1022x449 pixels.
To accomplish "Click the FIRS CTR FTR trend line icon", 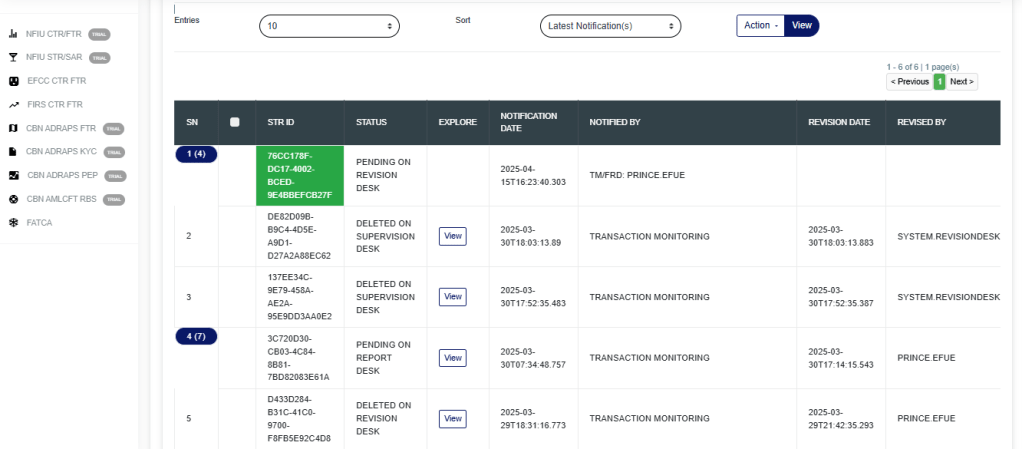I will tap(13, 104).
